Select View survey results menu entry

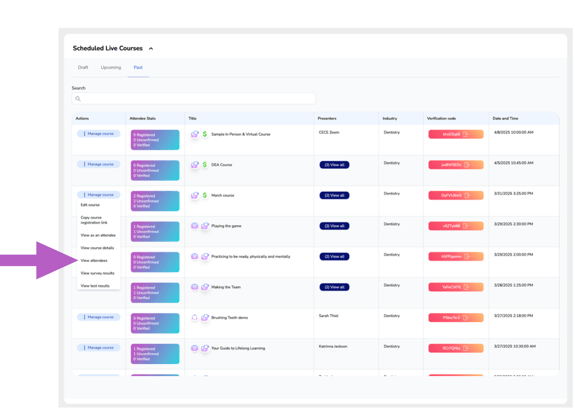coord(98,273)
